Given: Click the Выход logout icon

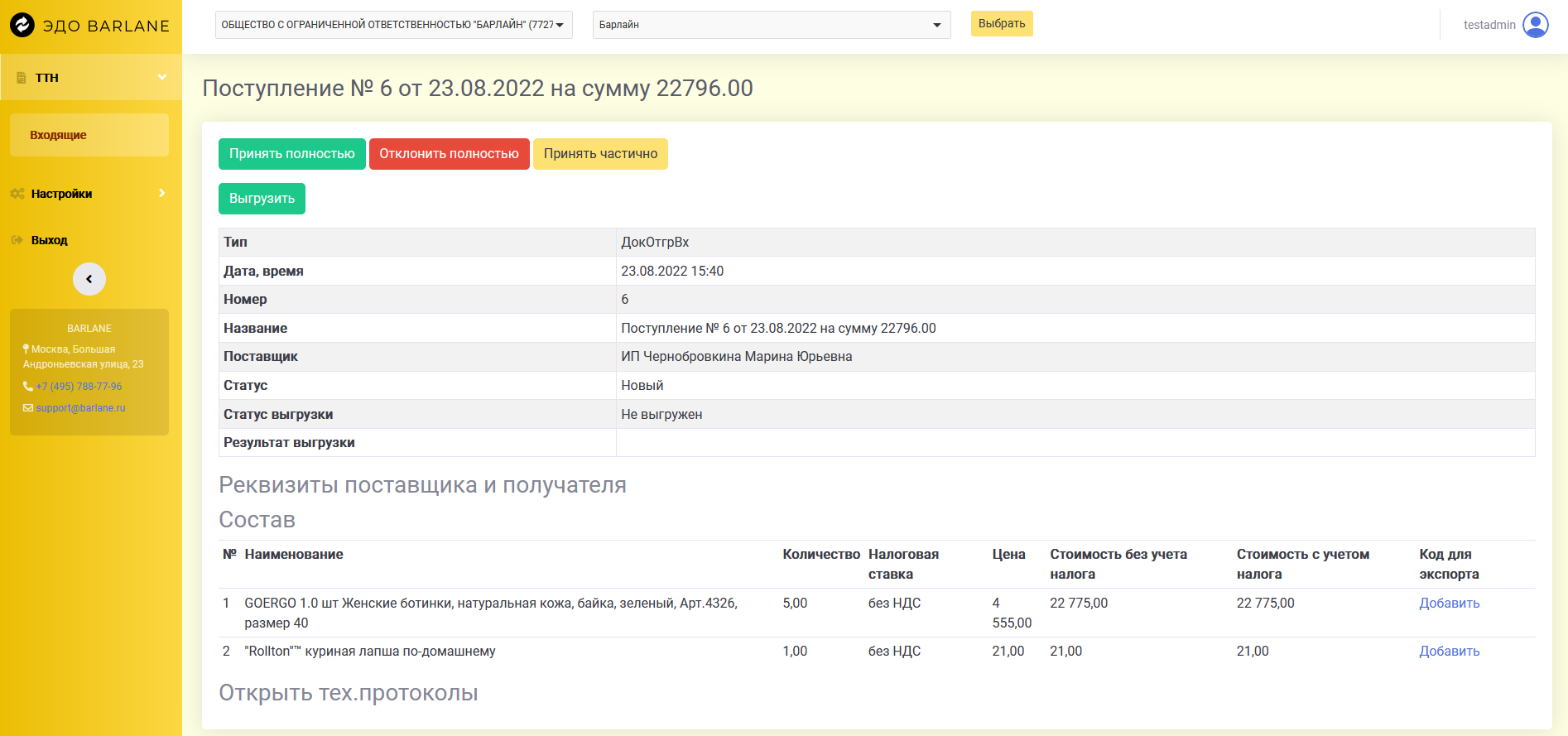Looking at the screenshot, I should point(17,240).
